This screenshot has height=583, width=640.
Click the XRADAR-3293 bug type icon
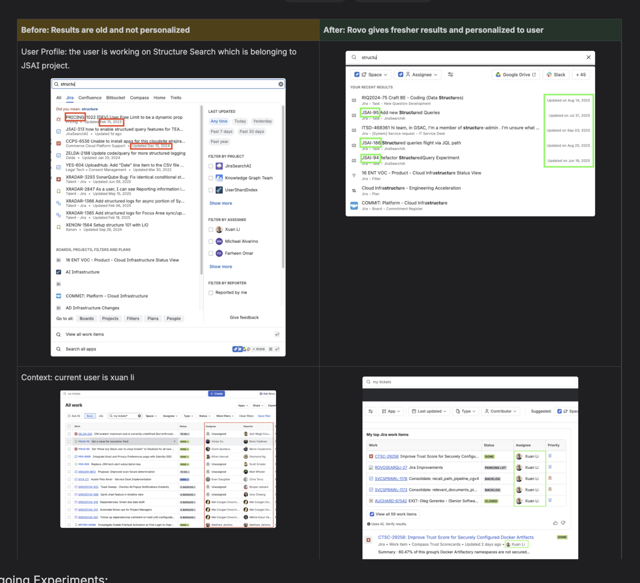tap(58, 179)
